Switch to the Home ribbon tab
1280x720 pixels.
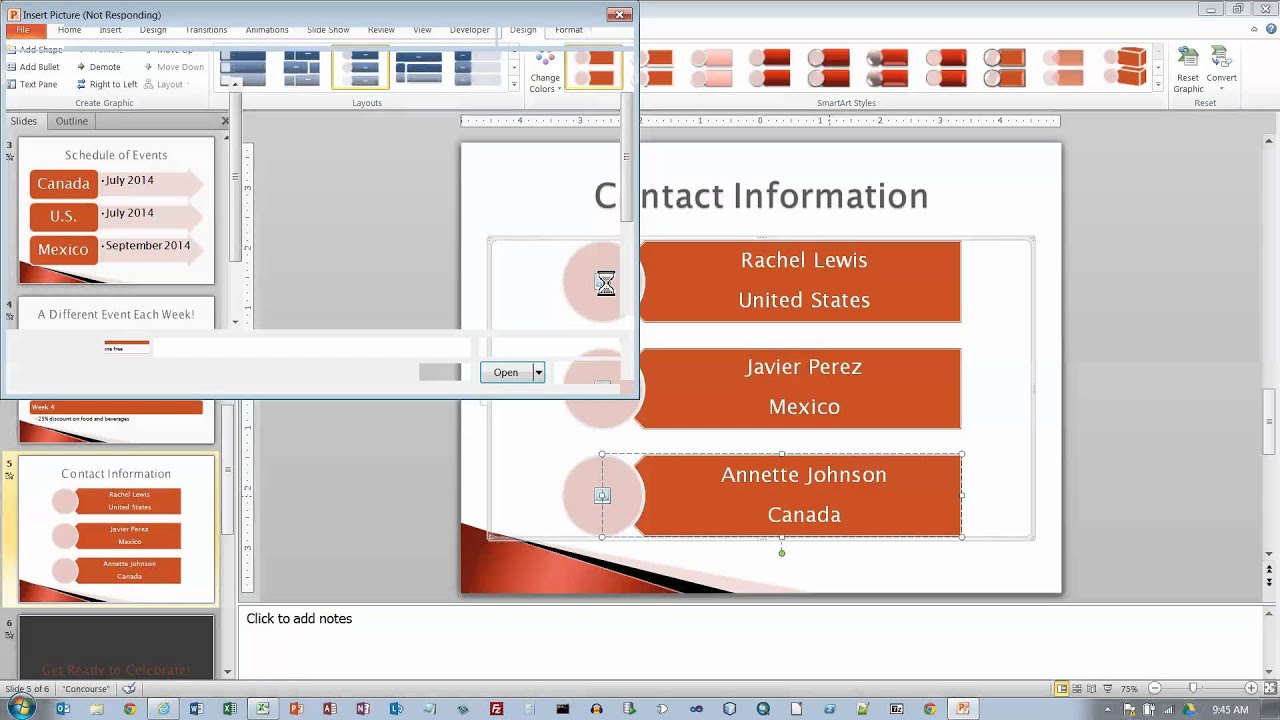point(69,30)
